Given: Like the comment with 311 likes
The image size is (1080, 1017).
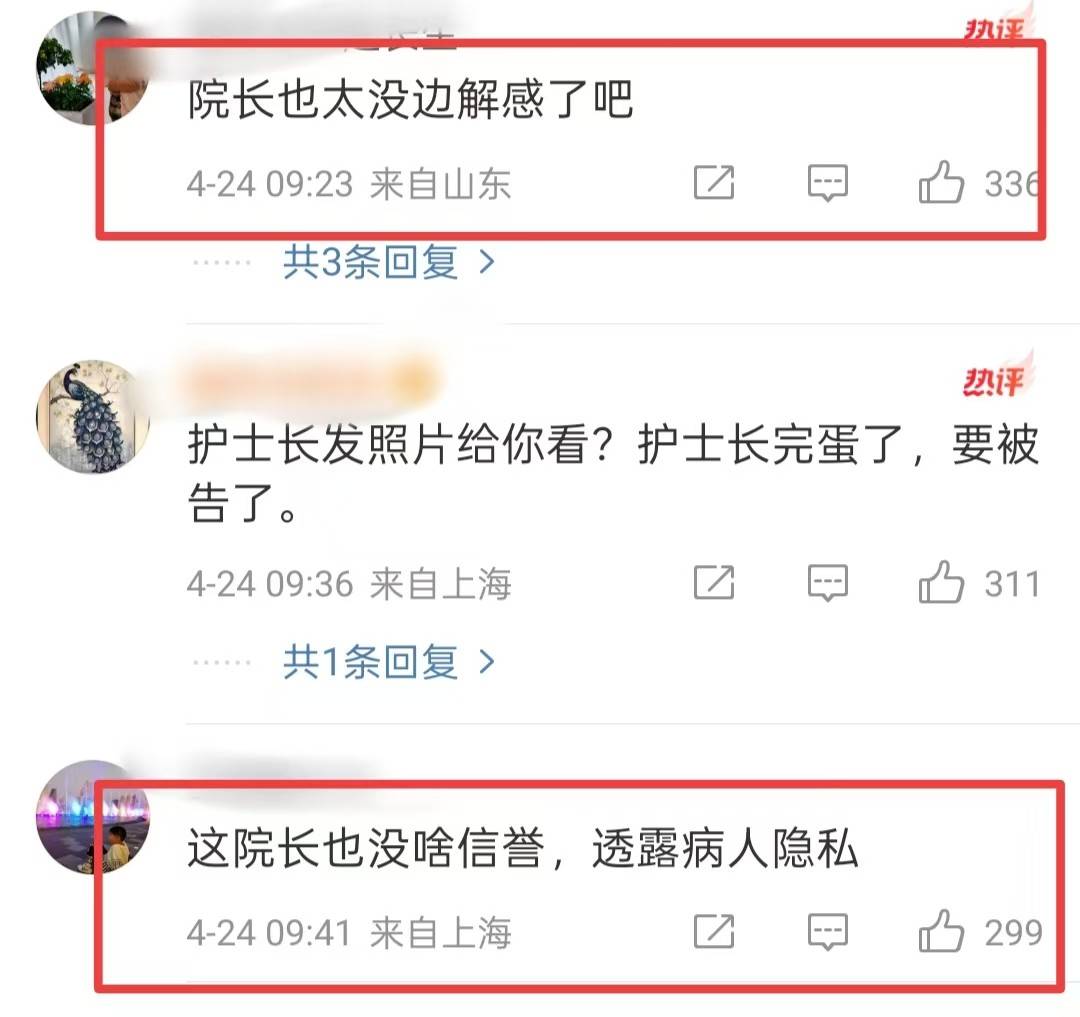Looking at the screenshot, I should click(940, 583).
